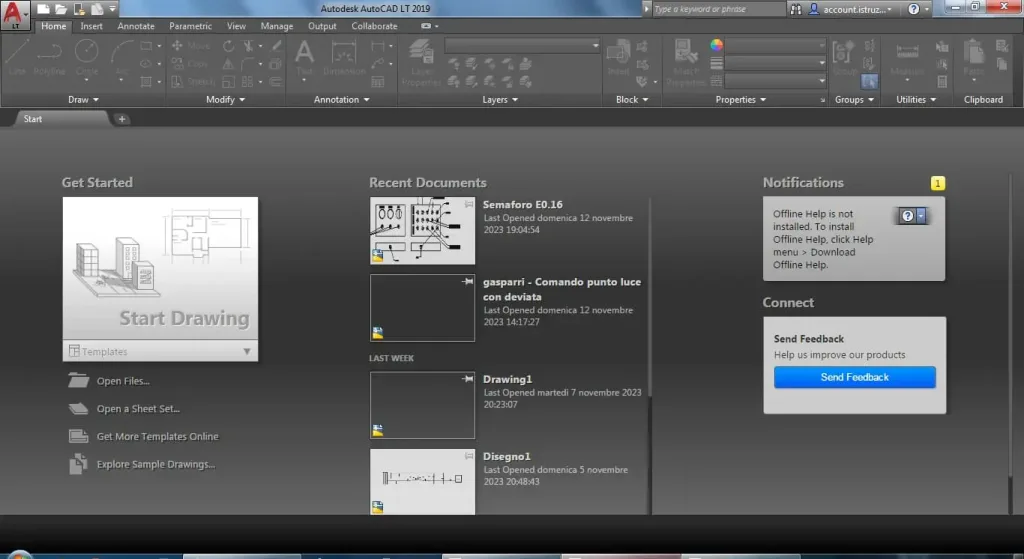1024x559 pixels.
Task: Click the New file icon in quick access toolbar
Action: pyautogui.click(x=45, y=8)
